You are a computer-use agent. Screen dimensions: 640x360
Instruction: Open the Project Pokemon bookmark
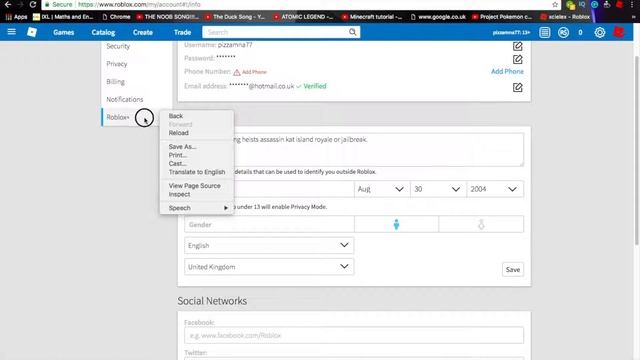(x=502, y=17)
